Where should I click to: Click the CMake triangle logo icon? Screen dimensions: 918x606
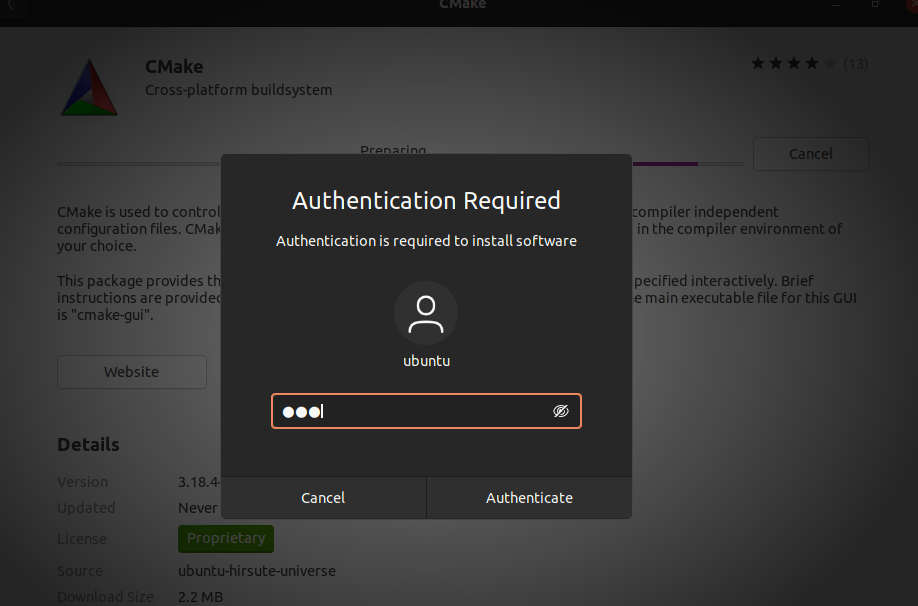pos(90,87)
